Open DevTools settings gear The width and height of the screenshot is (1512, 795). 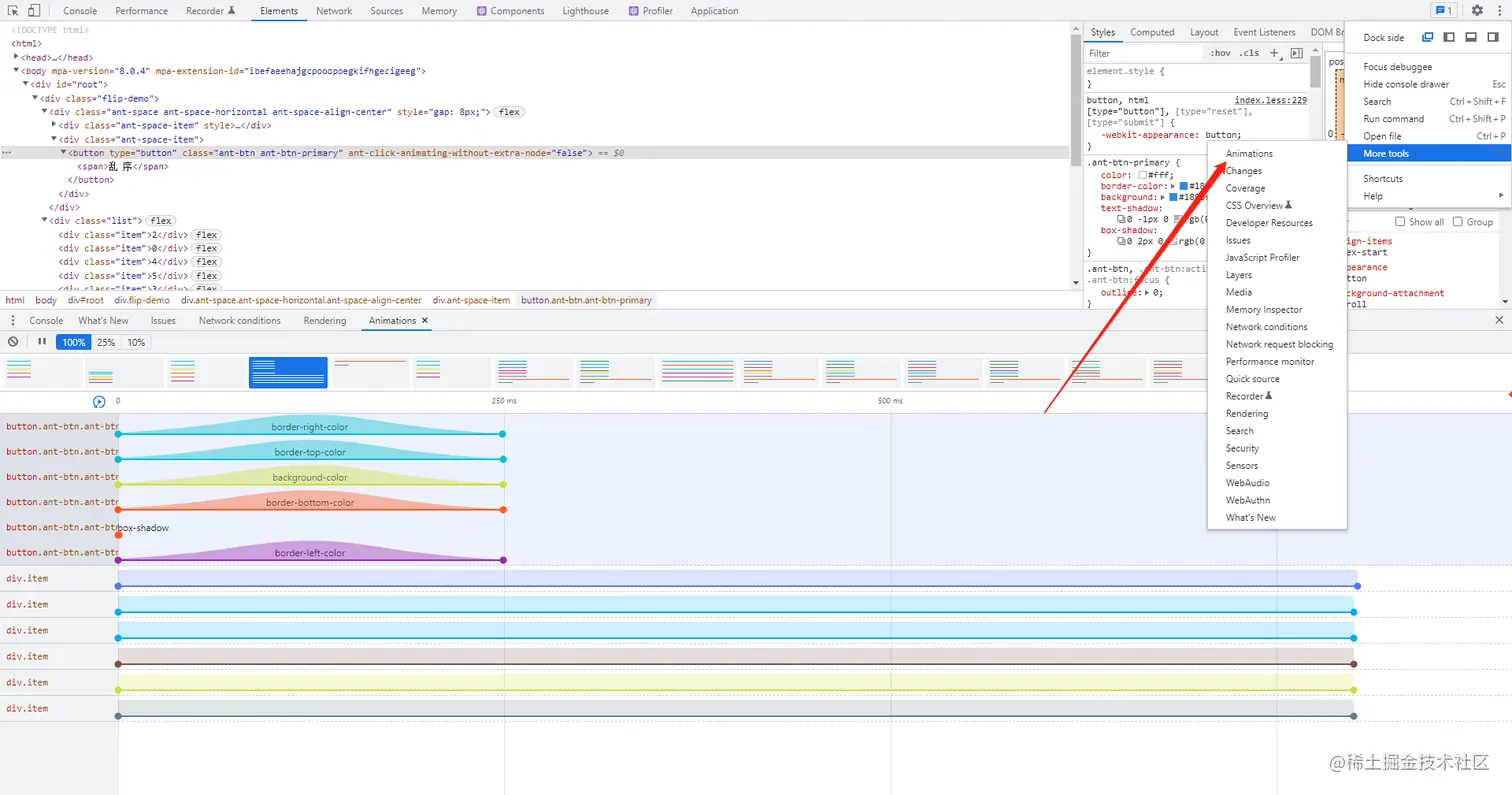(1477, 11)
